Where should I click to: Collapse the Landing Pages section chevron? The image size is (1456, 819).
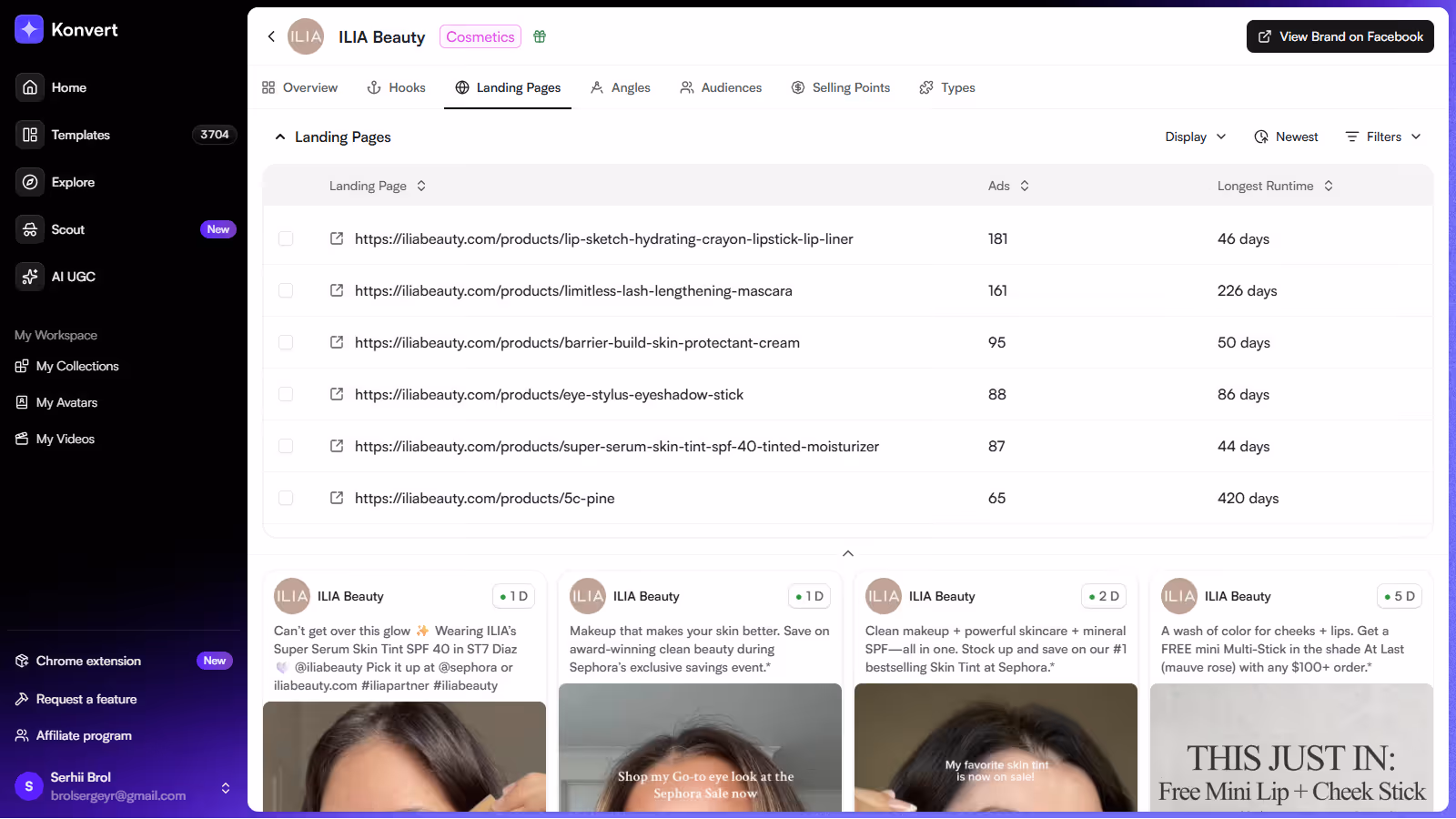tap(280, 136)
